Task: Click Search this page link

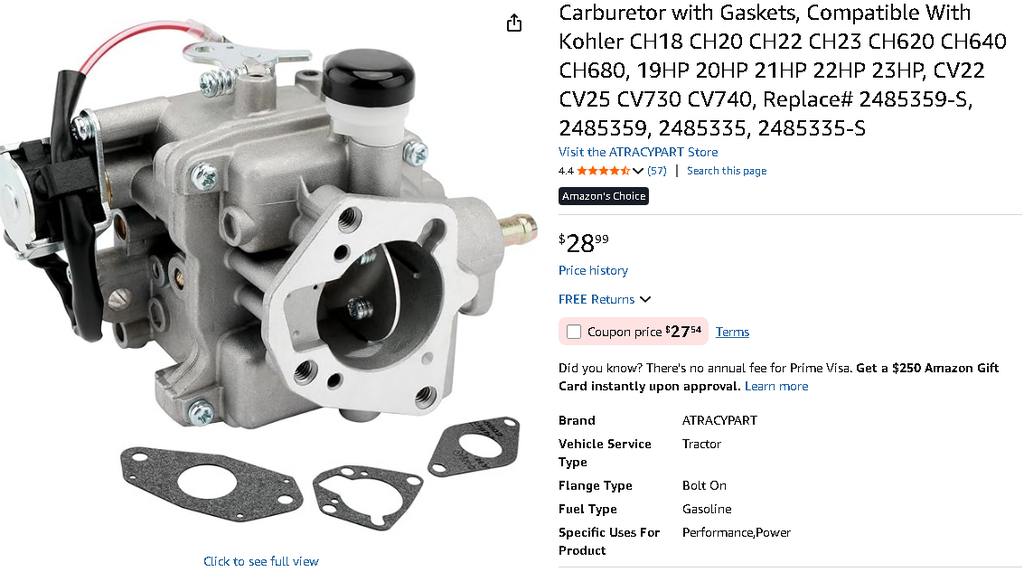Action: point(726,171)
